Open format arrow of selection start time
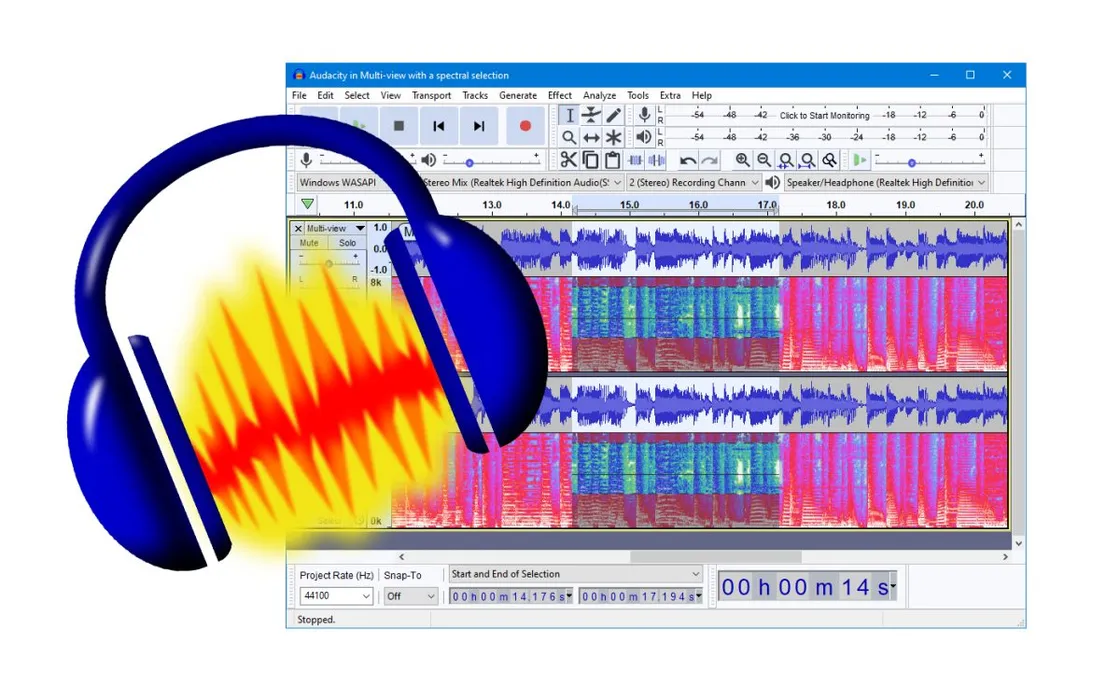1120x700 pixels. tap(569, 596)
